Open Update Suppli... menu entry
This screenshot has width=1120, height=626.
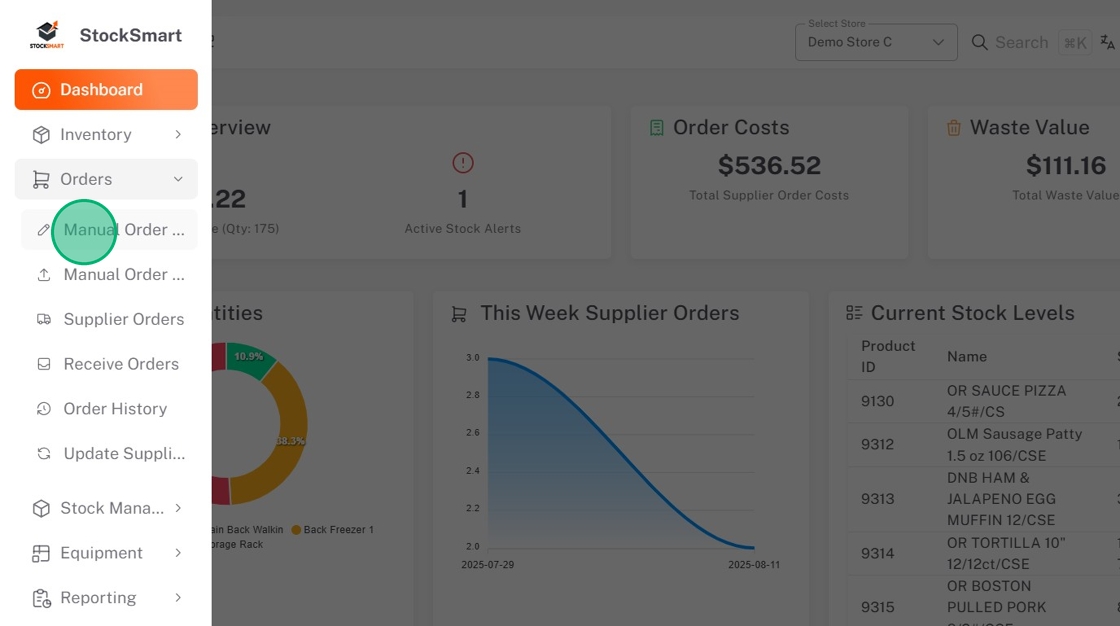pos(109,454)
